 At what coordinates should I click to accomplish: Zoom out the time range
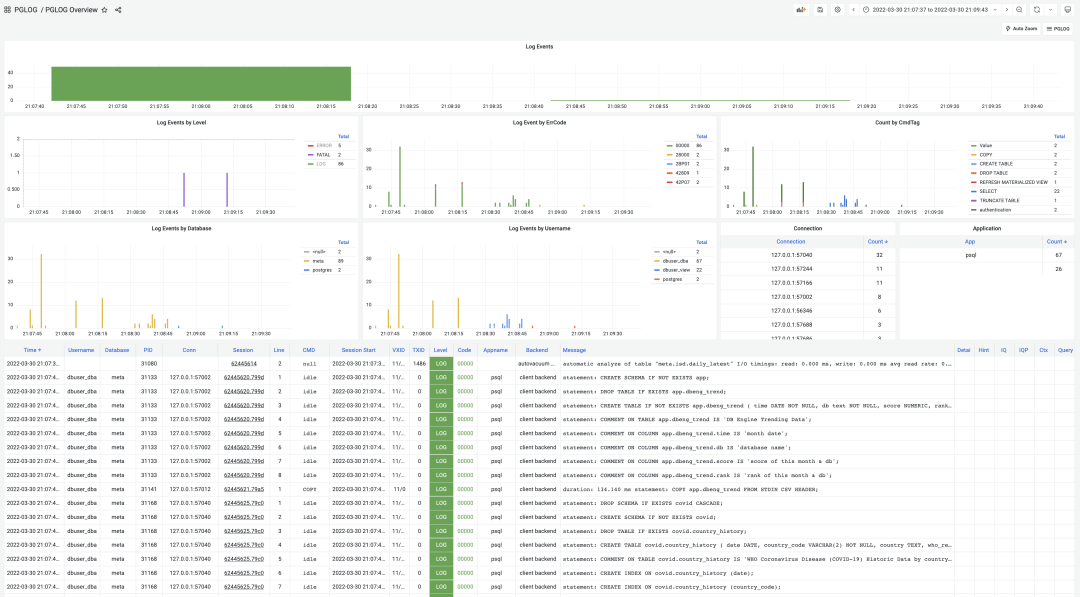pos(1019,10)
